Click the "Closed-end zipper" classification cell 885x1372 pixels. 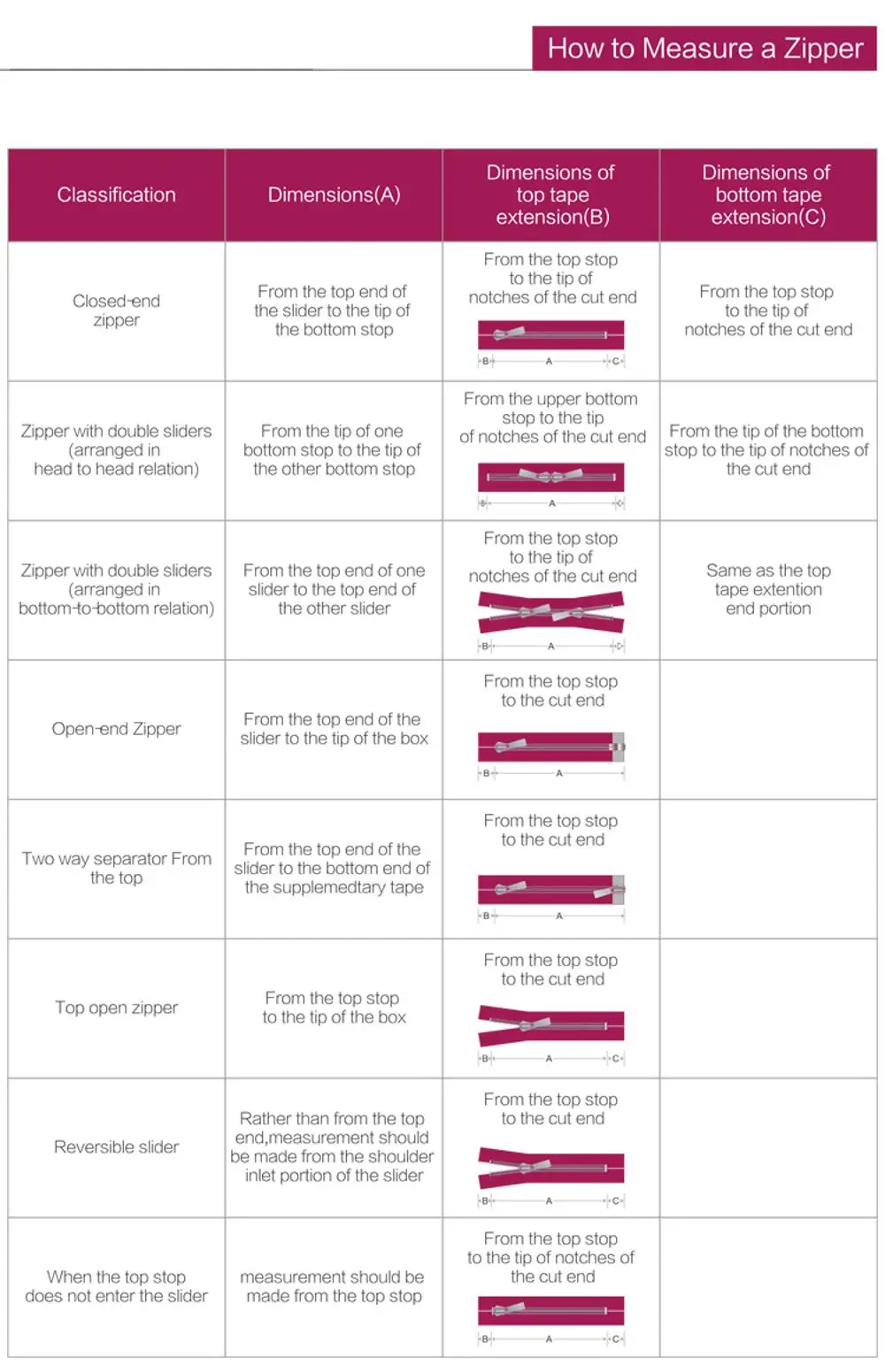[x=116, y=310]
